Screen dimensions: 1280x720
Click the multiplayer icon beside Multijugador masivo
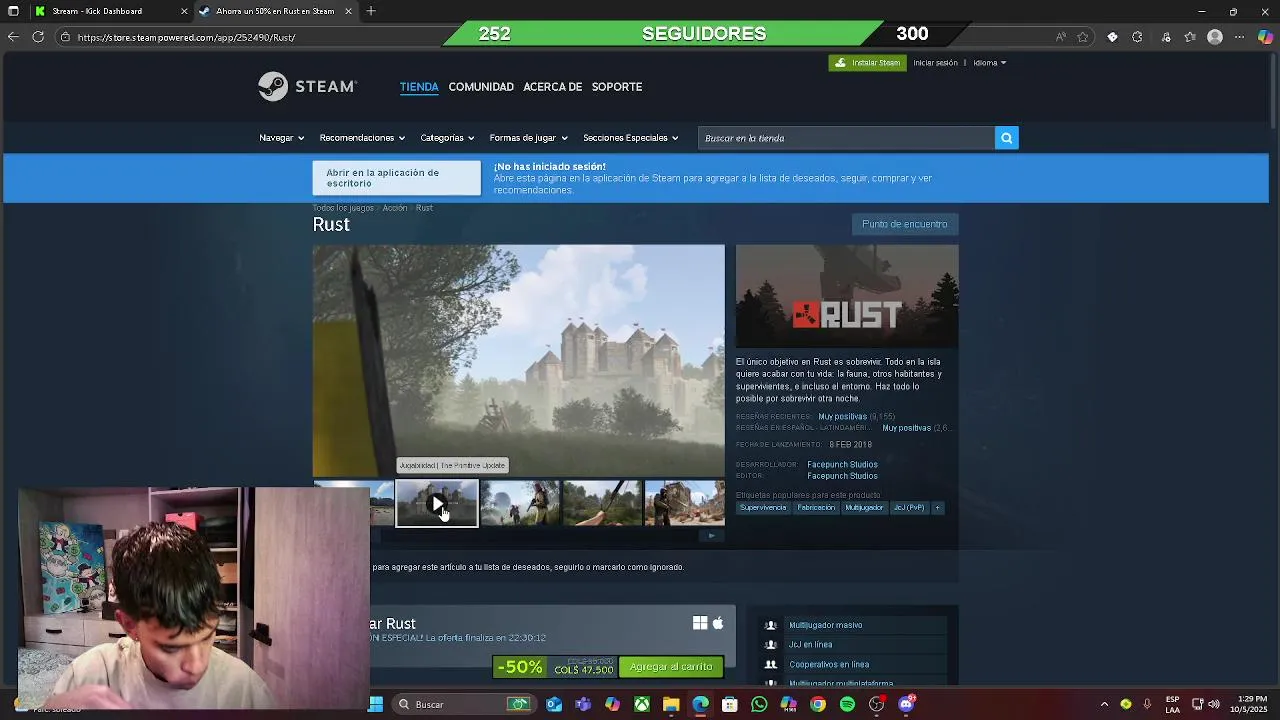click(x=770, y=625)
